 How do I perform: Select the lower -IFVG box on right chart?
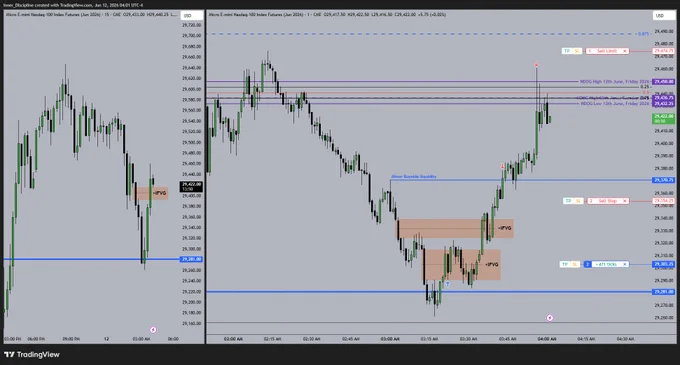point(462,264)
